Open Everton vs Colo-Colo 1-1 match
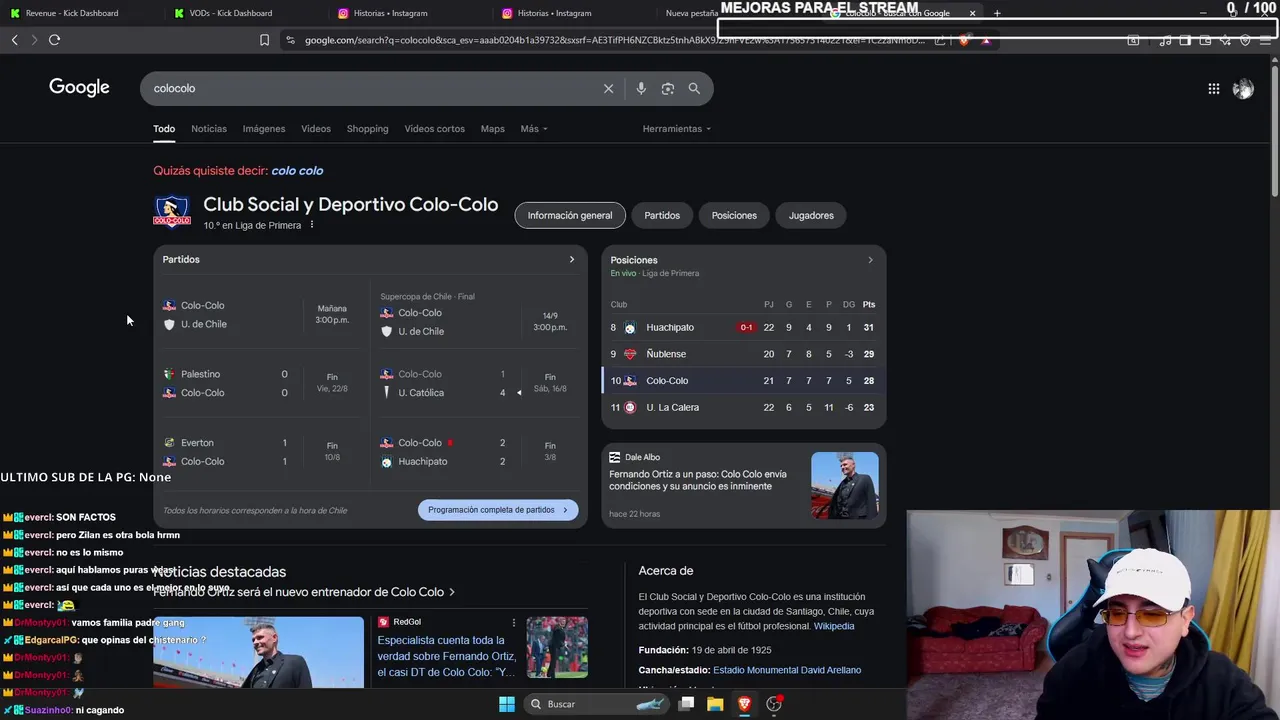This screenshot has width=1280, height=720. point(262,452)
